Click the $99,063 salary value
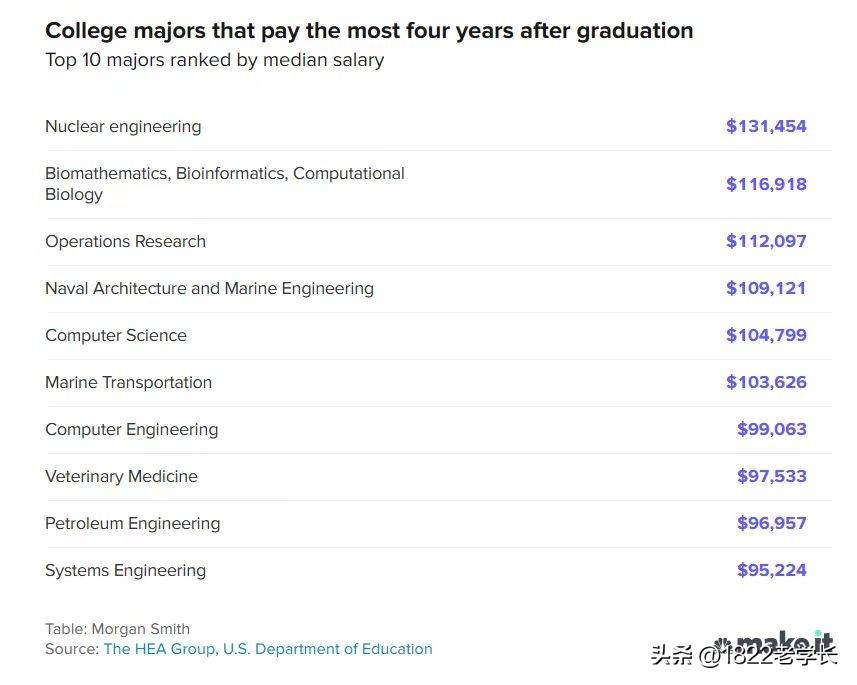857x685 pixels. (771, 429)
